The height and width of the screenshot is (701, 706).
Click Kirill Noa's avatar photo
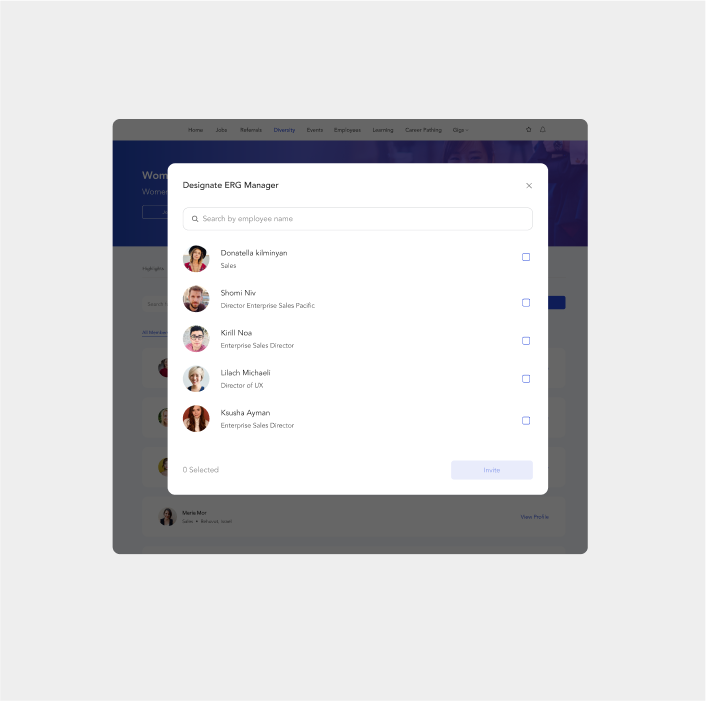pyautogui.click(x=196, y=339)
